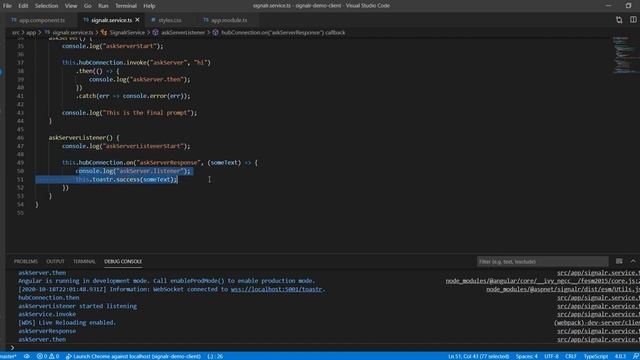Select the Debug Console panel tab
Image resolution: width=640 pixels, height=360 pixels.
click(123, 261)
